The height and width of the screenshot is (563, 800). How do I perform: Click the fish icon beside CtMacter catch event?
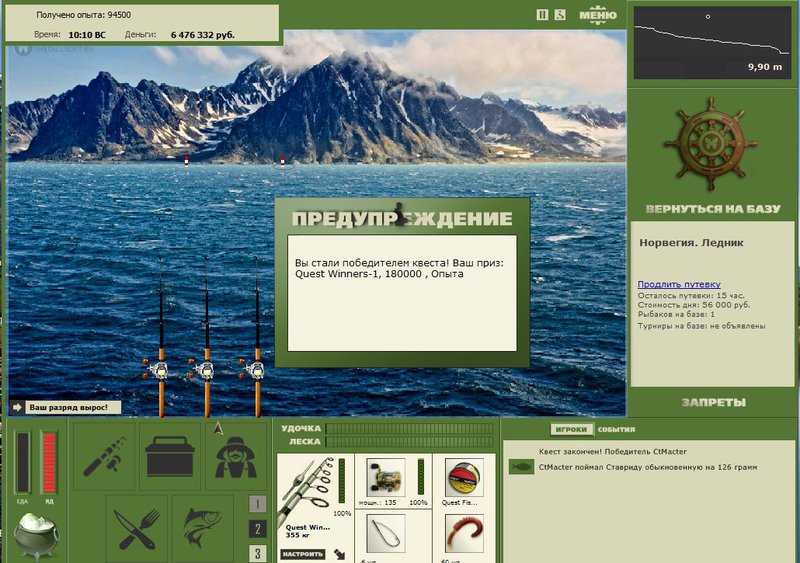(521, 467)
